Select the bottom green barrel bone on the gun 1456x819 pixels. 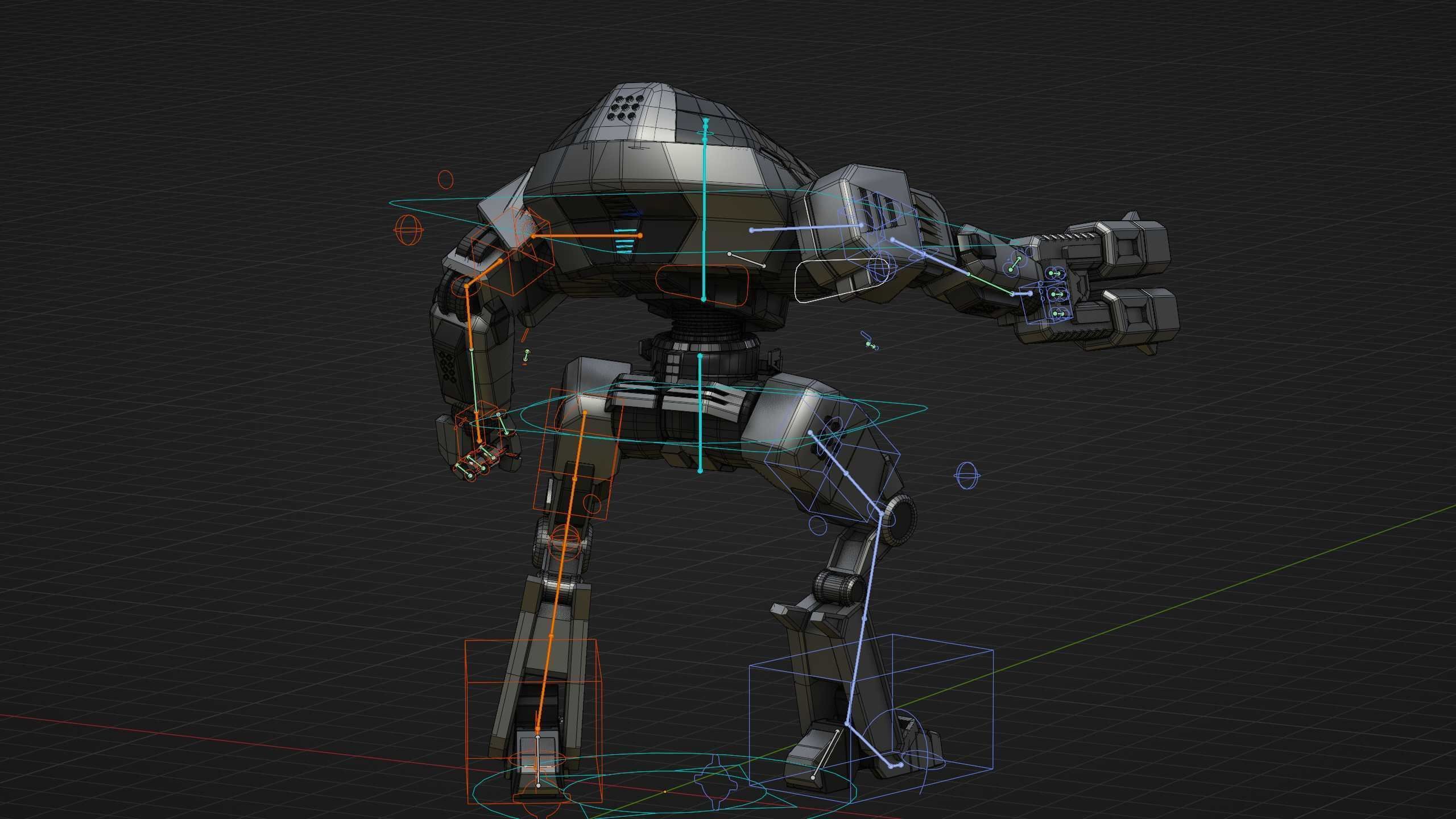pyautogui.click(x=1058, y=313)
